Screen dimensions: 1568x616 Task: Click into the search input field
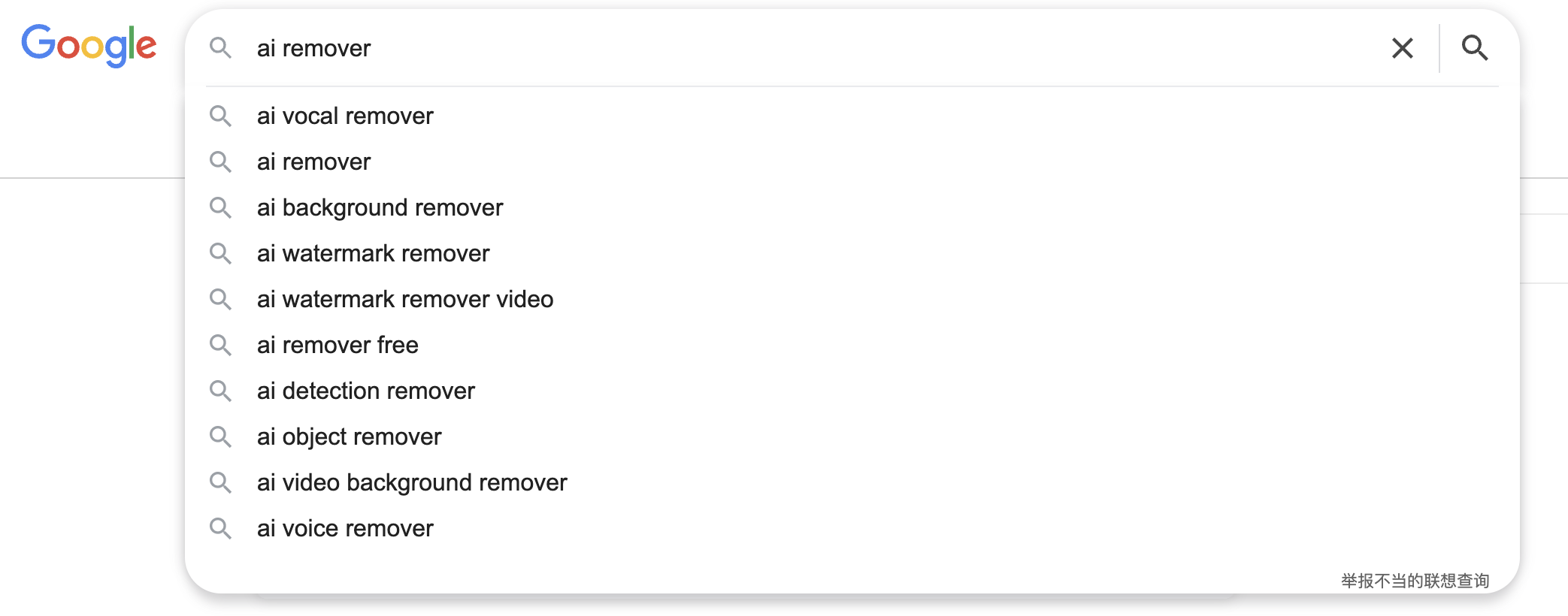[x=752, y=48]
